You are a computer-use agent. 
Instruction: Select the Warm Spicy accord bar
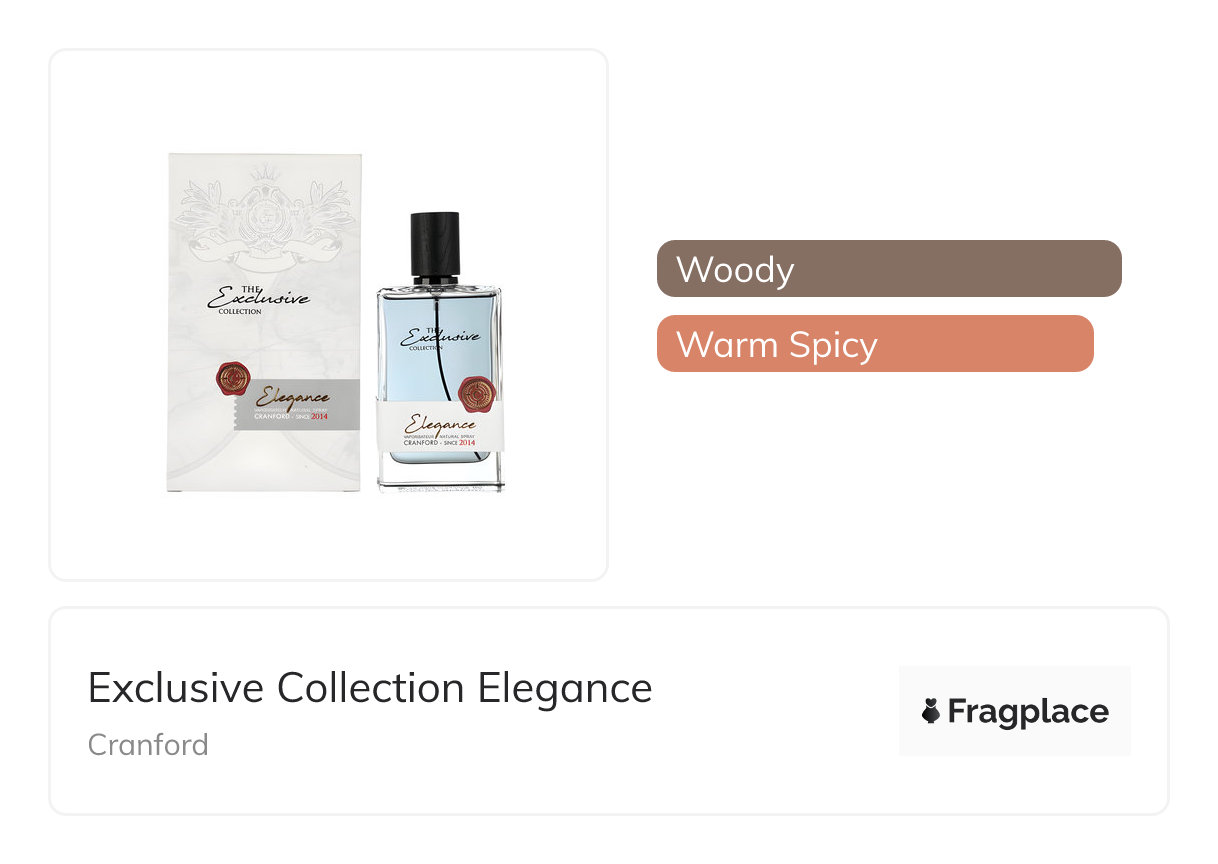tap(875, 343)
